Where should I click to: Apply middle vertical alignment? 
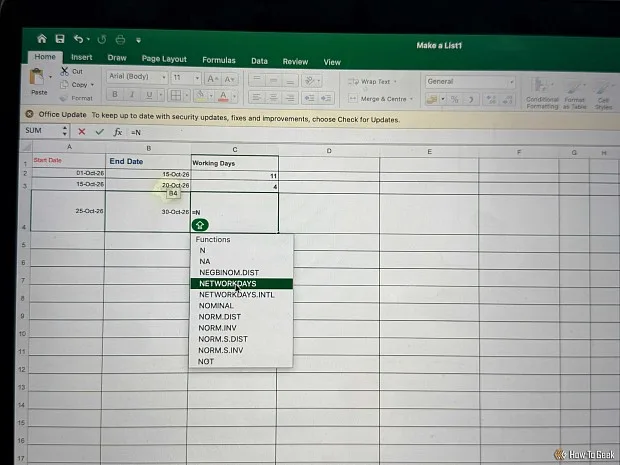click(x=273, y=80)
